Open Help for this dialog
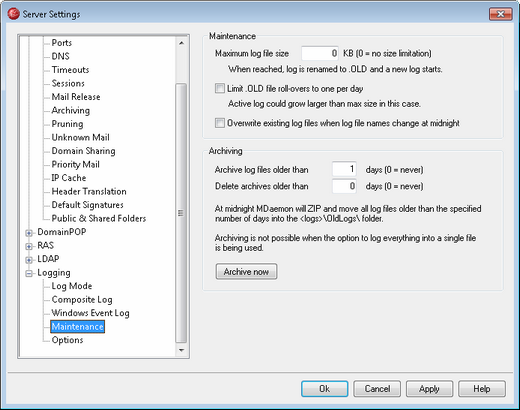Image resolution: width=520 pixels, height=410 pixels. 482,389
